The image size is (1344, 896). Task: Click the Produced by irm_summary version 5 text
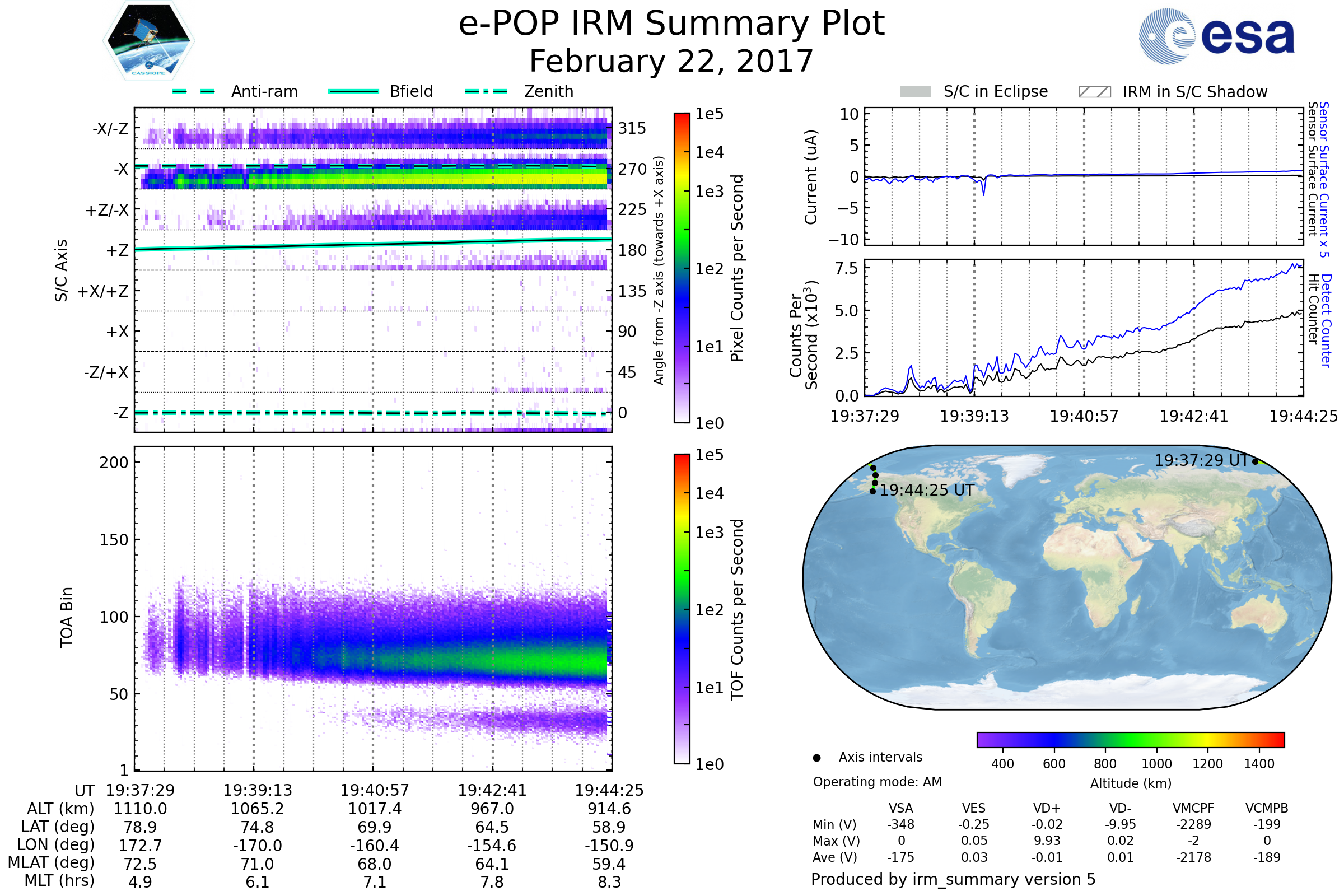(953, 879)
